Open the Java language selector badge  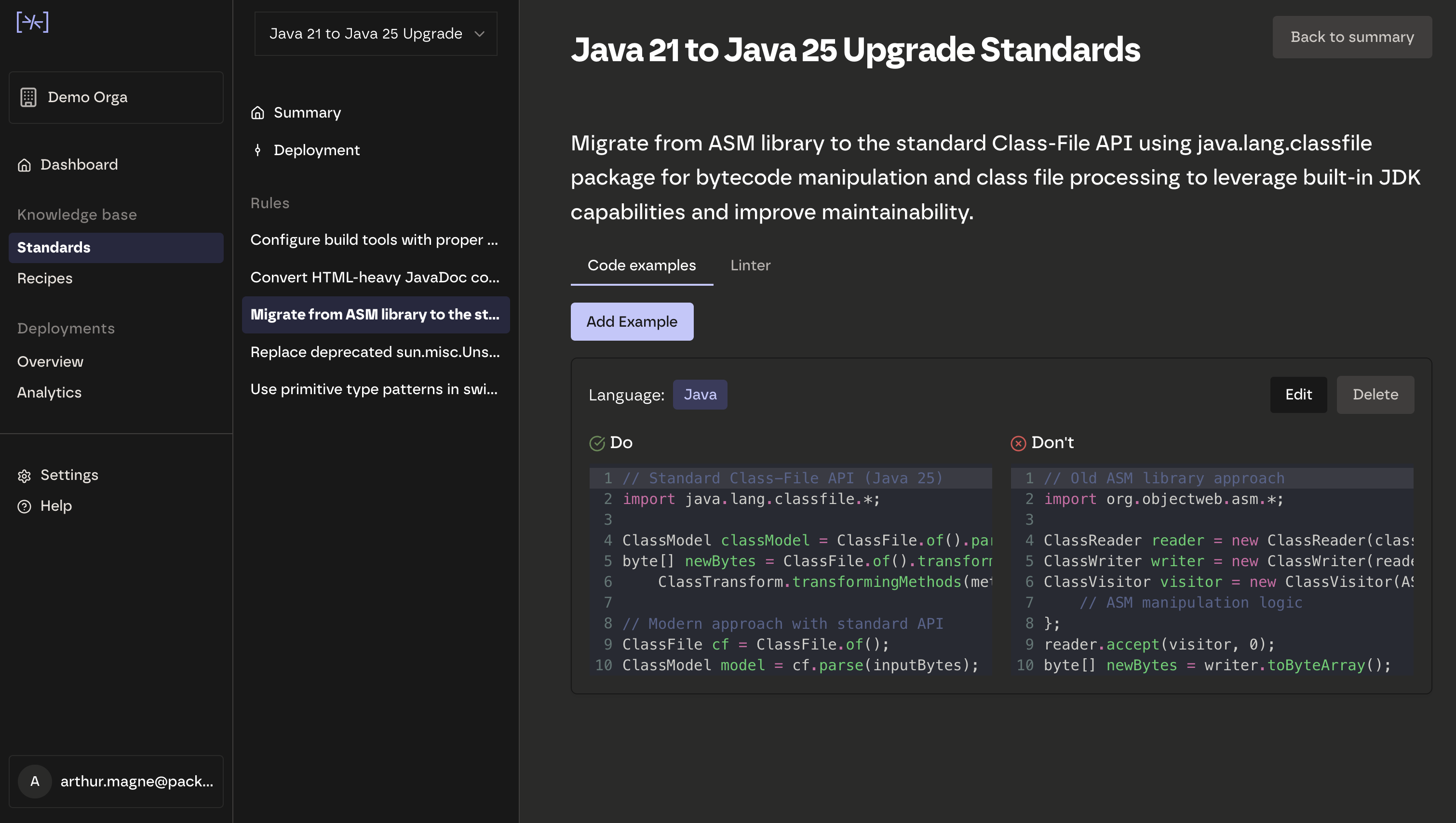pos(700,394)
